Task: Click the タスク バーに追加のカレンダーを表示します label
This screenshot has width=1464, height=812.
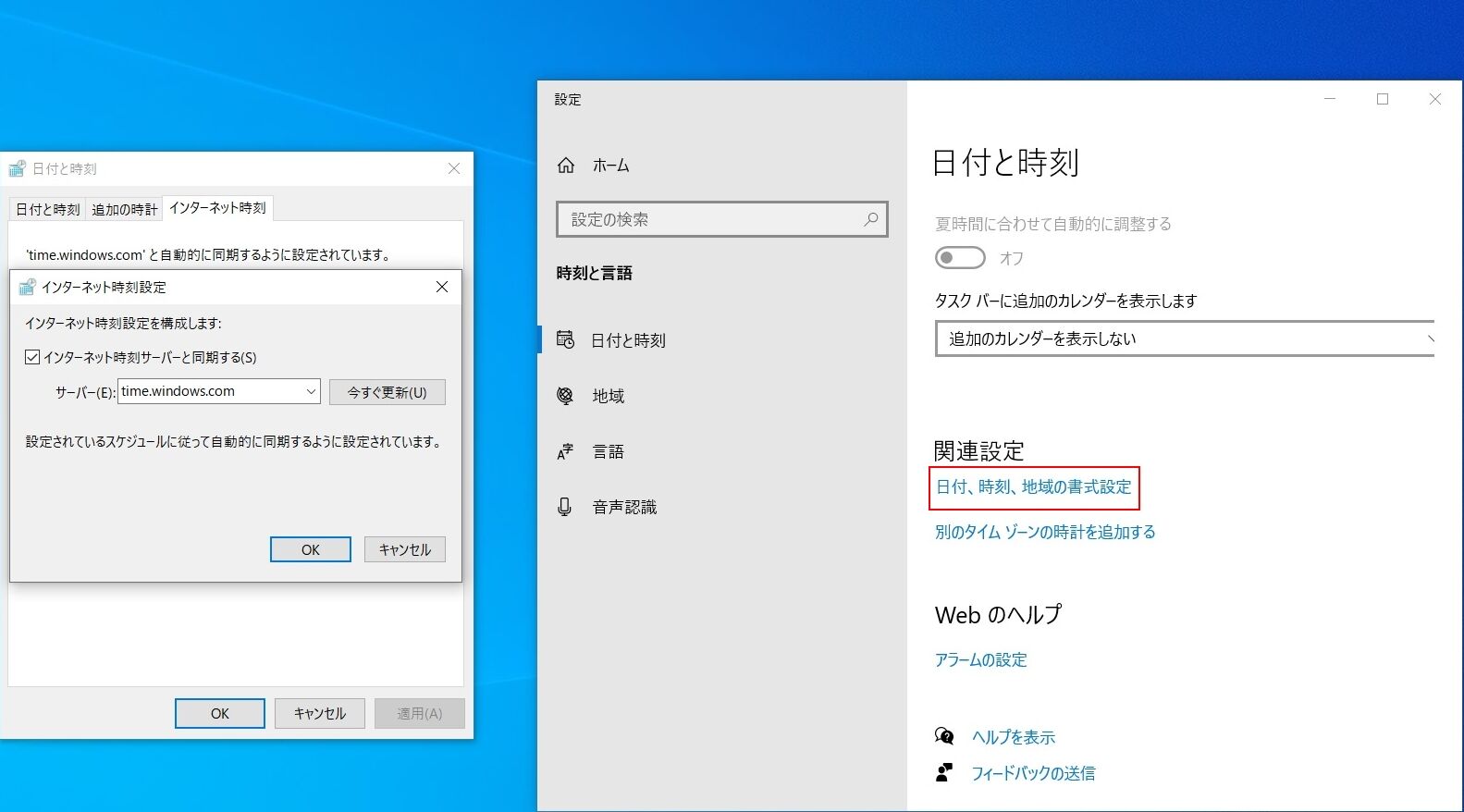Action: coord(1065,301)
